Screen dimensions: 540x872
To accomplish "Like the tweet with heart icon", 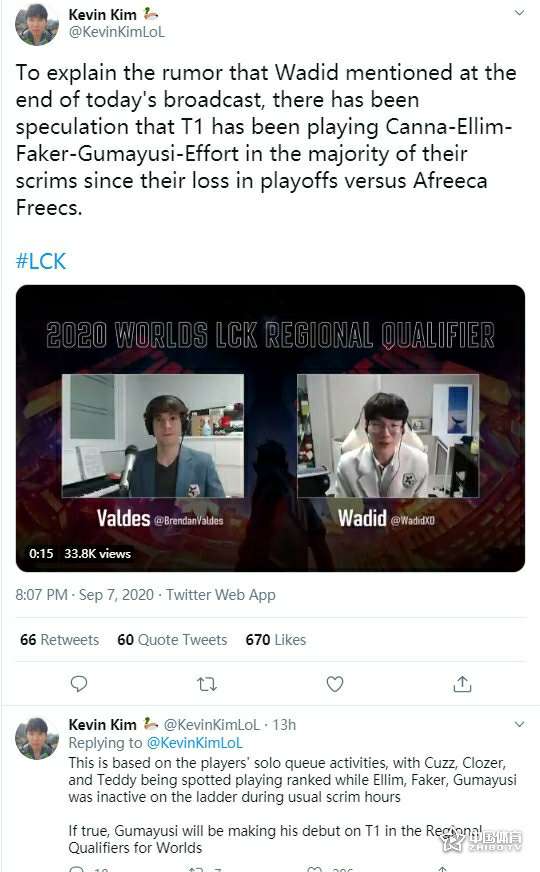I will pyautogui.click(x=335, y=683).
